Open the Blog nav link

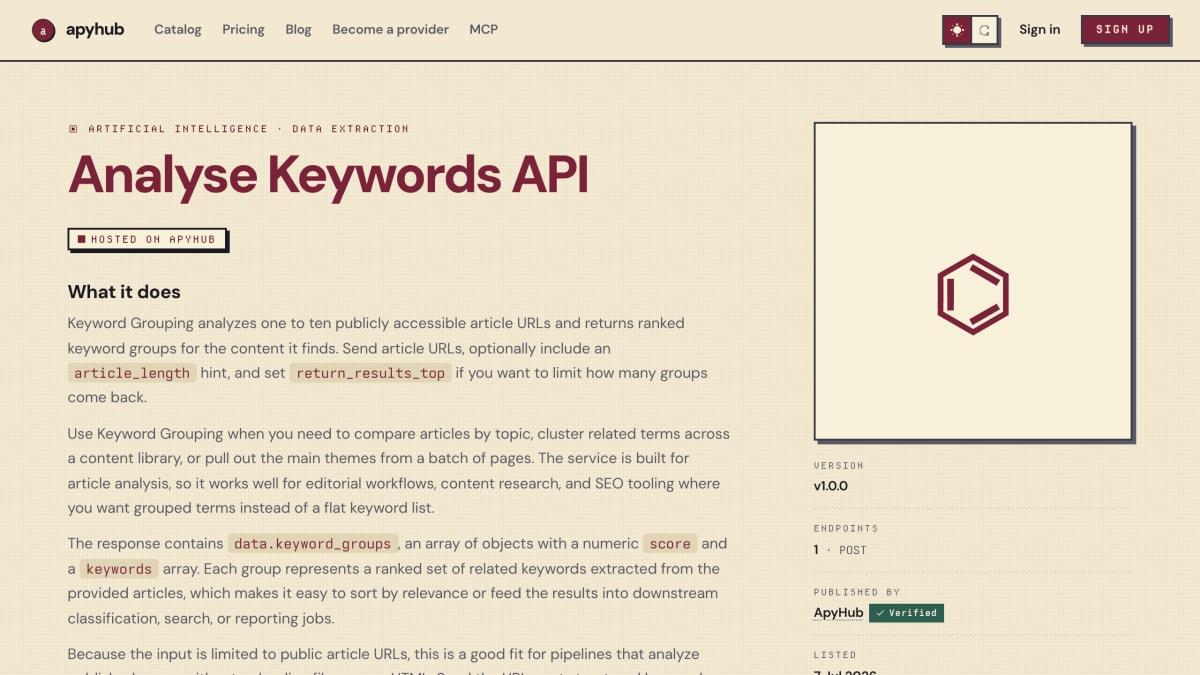pyautogui.click(x=298, y=30)
